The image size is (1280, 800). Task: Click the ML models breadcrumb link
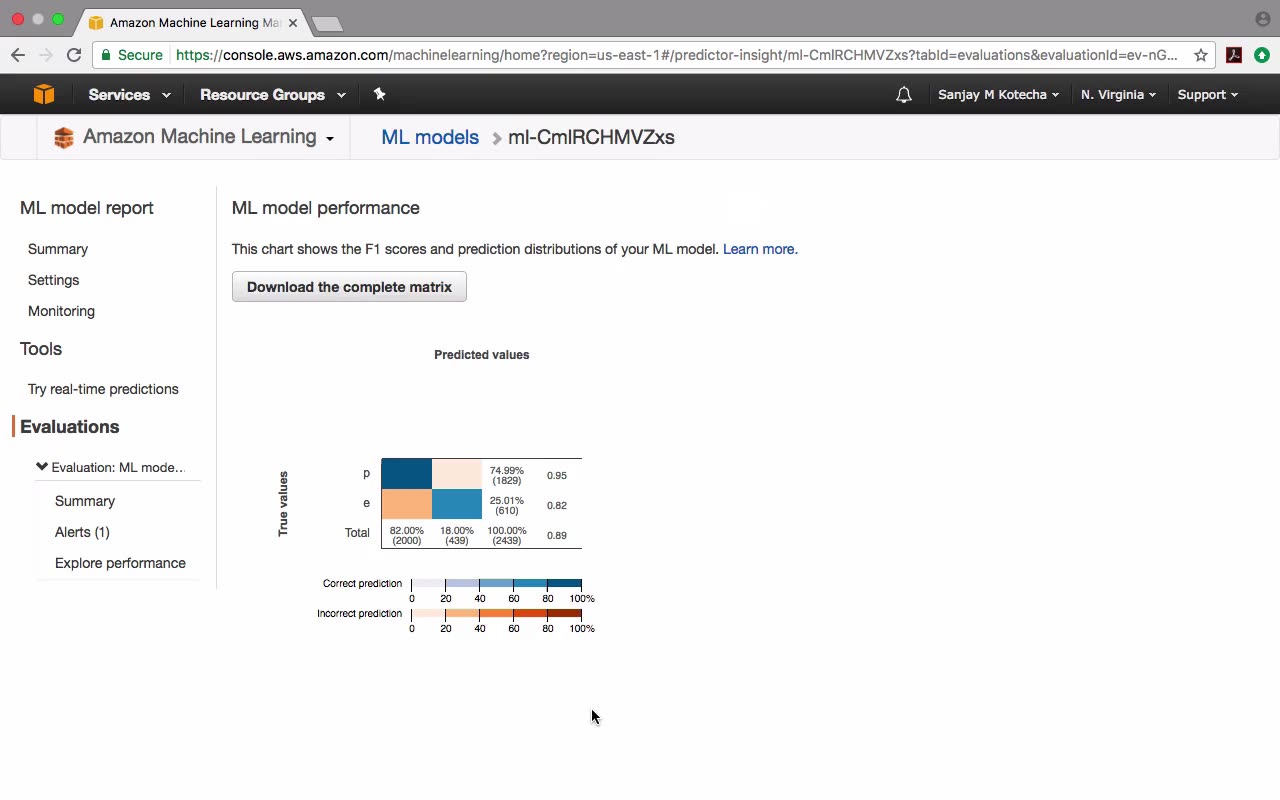pyautogui.click(x=430, y=137)
